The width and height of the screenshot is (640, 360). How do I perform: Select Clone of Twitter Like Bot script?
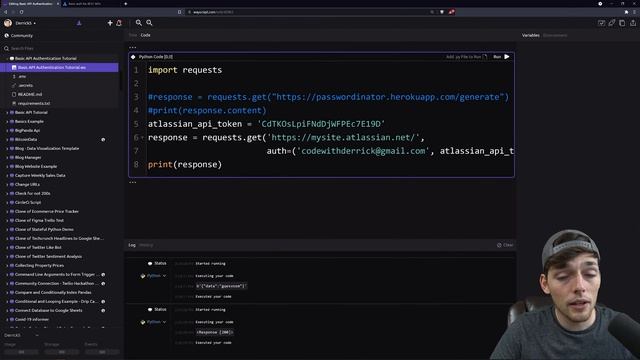(38, 248)
